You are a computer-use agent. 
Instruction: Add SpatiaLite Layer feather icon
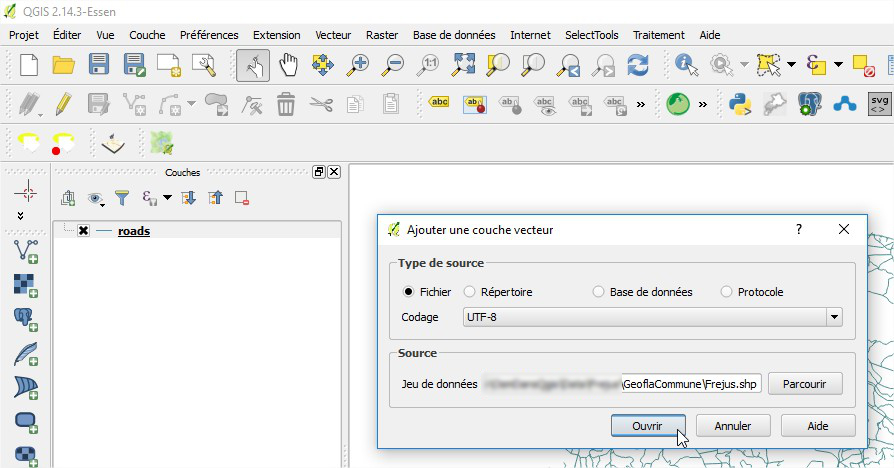(26, 354)
